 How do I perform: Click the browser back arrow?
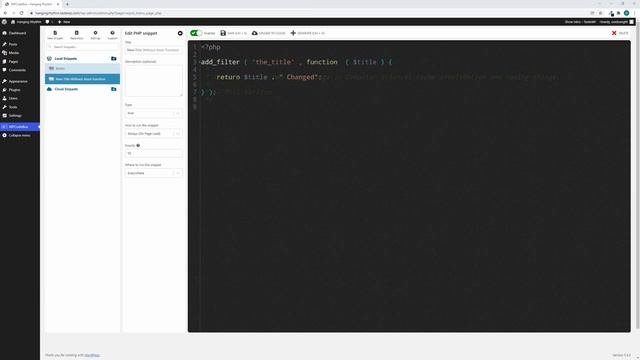click(x=5, y=13)
